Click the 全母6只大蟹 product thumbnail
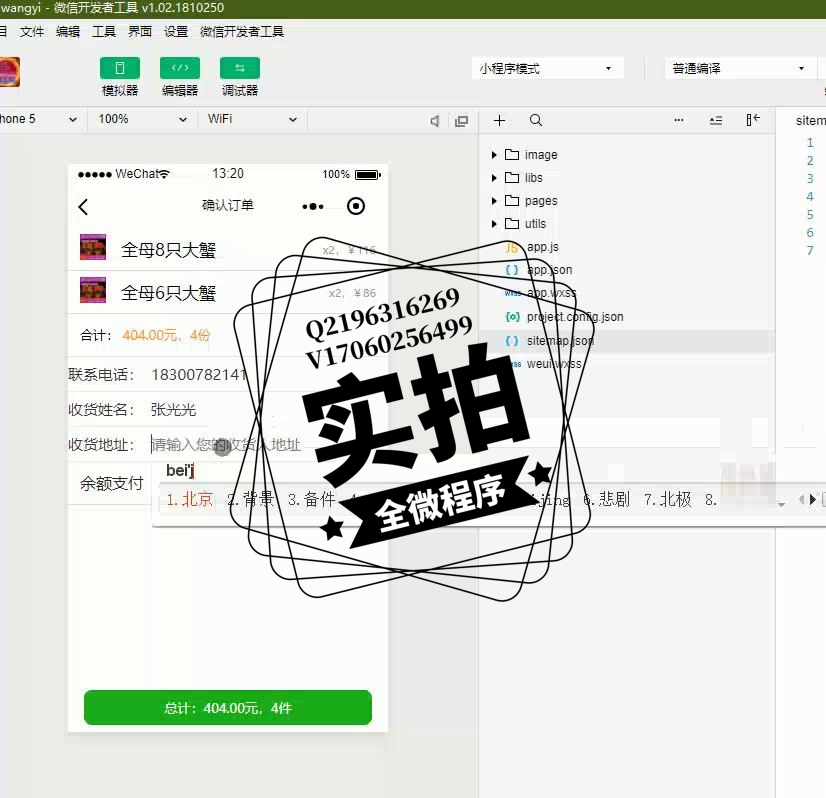 (x=93, y=290)
